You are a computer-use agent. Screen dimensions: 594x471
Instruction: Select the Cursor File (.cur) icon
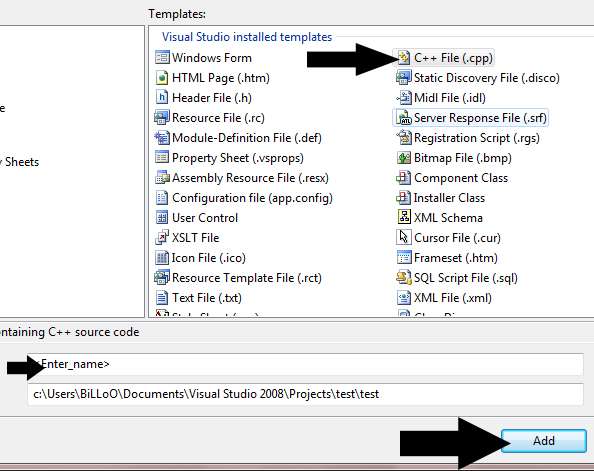tap(404, 237)
